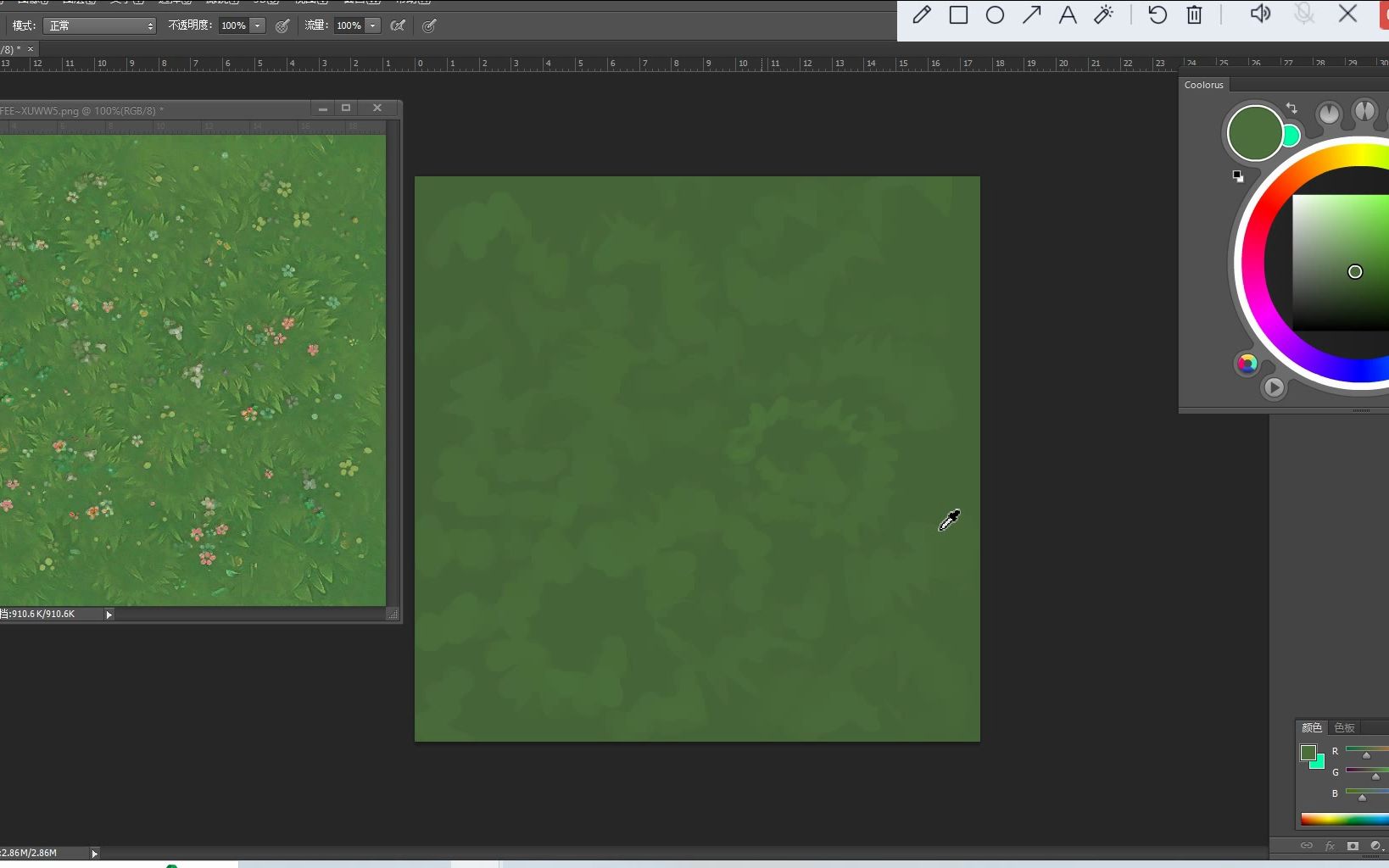The width and height of the screenshot is (1389, 868).
Task: Expand the main document status bar arrow
Action: pos(95,854)
